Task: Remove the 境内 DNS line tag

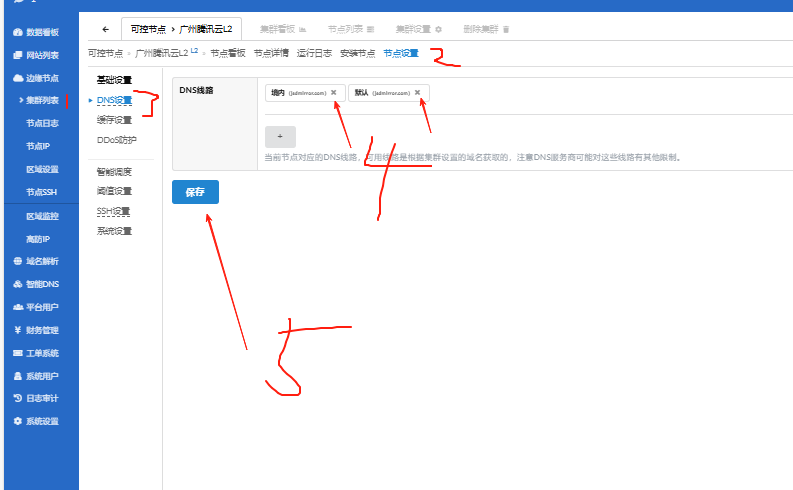Action: point(334,93)
